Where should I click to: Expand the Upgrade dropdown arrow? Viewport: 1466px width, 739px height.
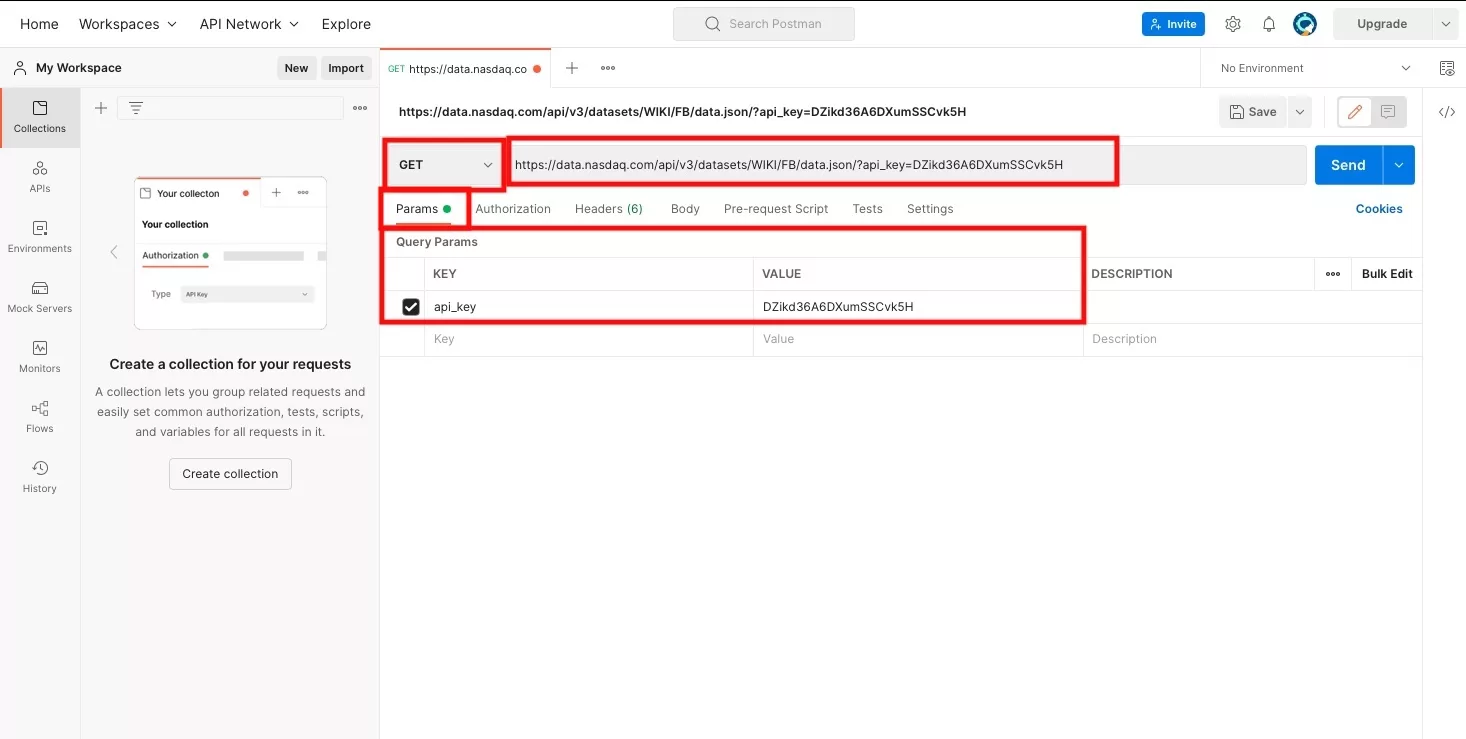[x=1446, y=24]
